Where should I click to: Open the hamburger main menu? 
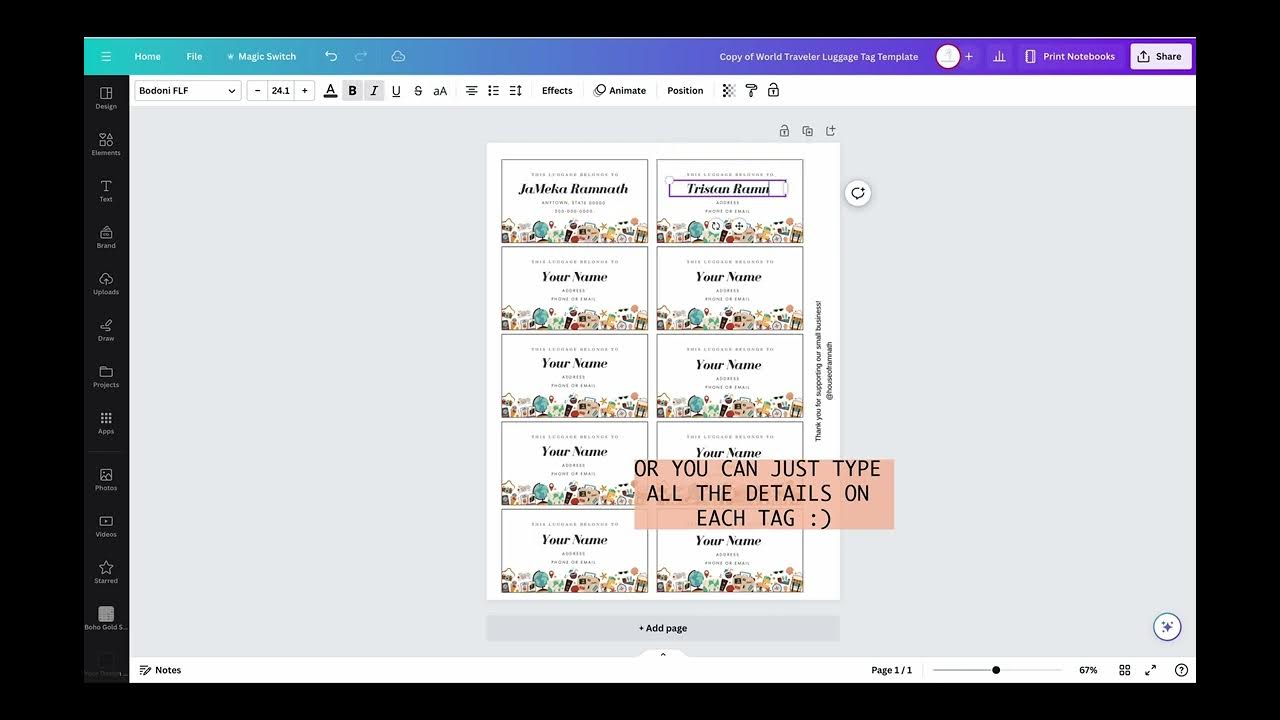pos(106,57)
